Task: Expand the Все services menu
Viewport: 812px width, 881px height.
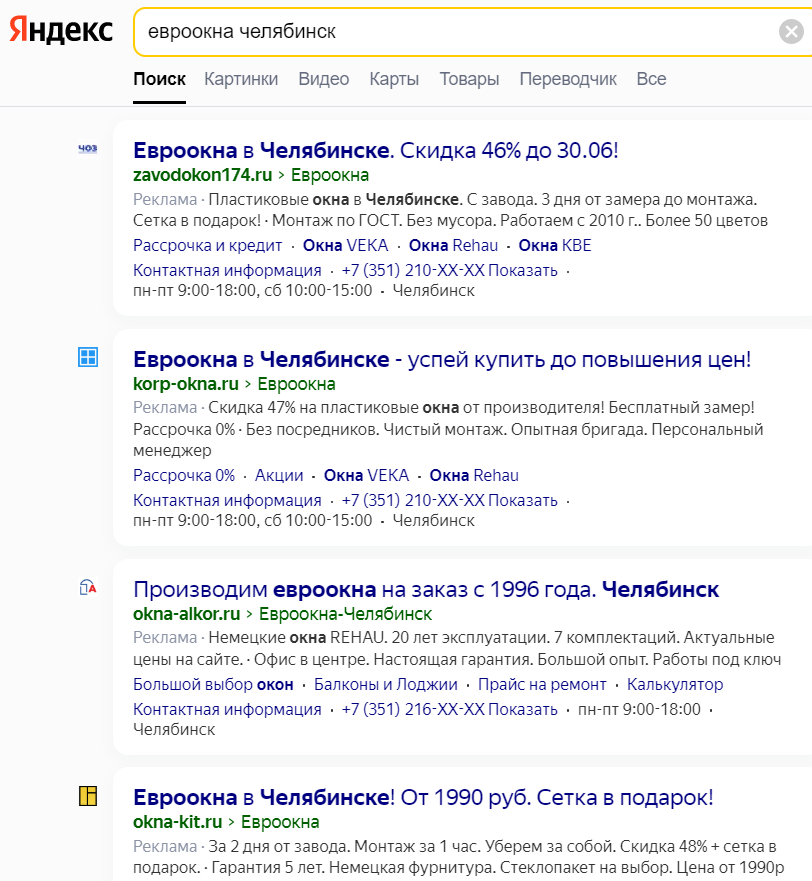Action: coord(651,79)
